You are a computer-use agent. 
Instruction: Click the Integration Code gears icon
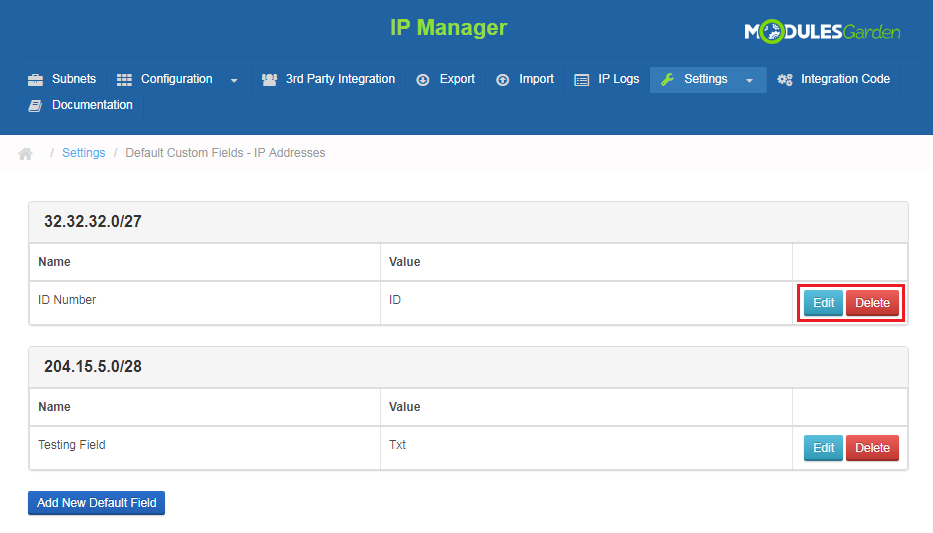click(785, 80)
